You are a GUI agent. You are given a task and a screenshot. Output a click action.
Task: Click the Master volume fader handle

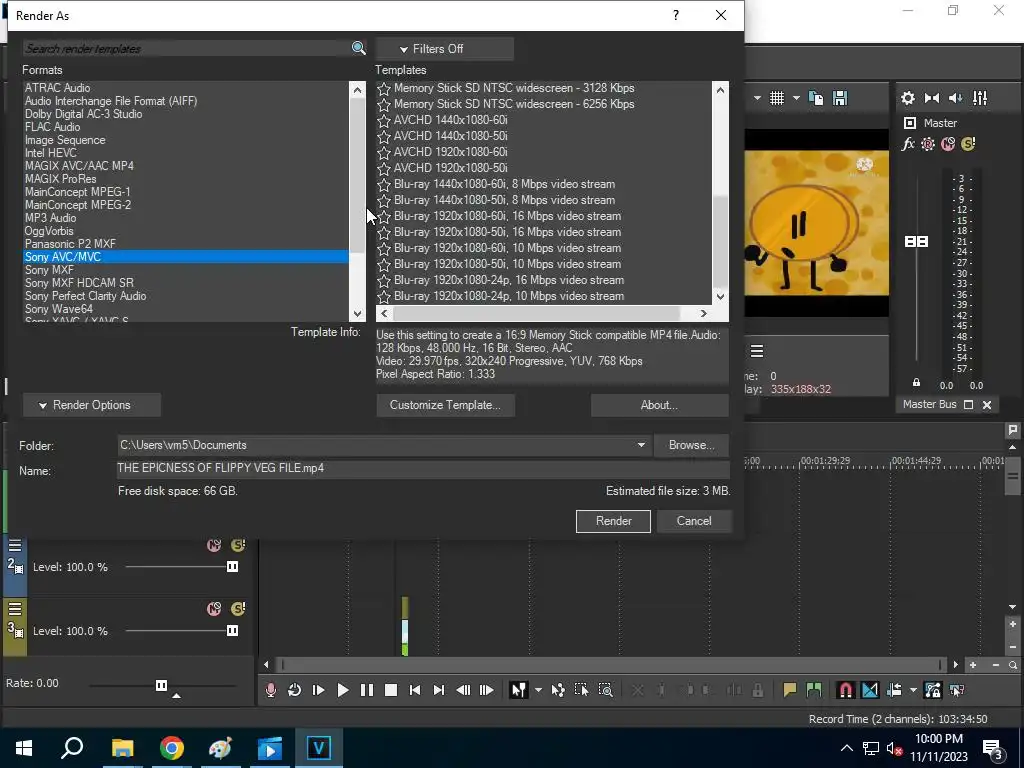tap(916, 242)
